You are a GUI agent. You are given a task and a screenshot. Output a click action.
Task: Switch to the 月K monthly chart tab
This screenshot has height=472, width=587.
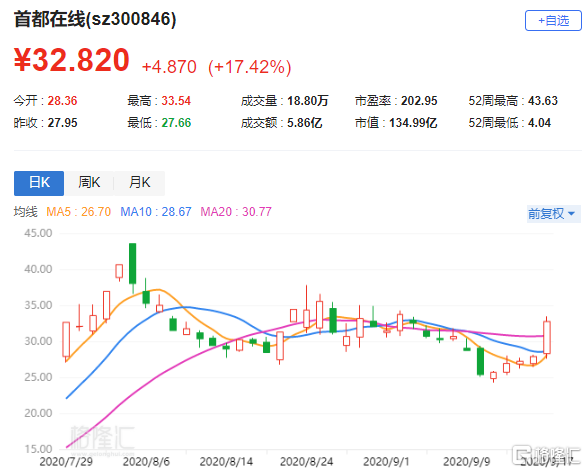click(139, 183)
